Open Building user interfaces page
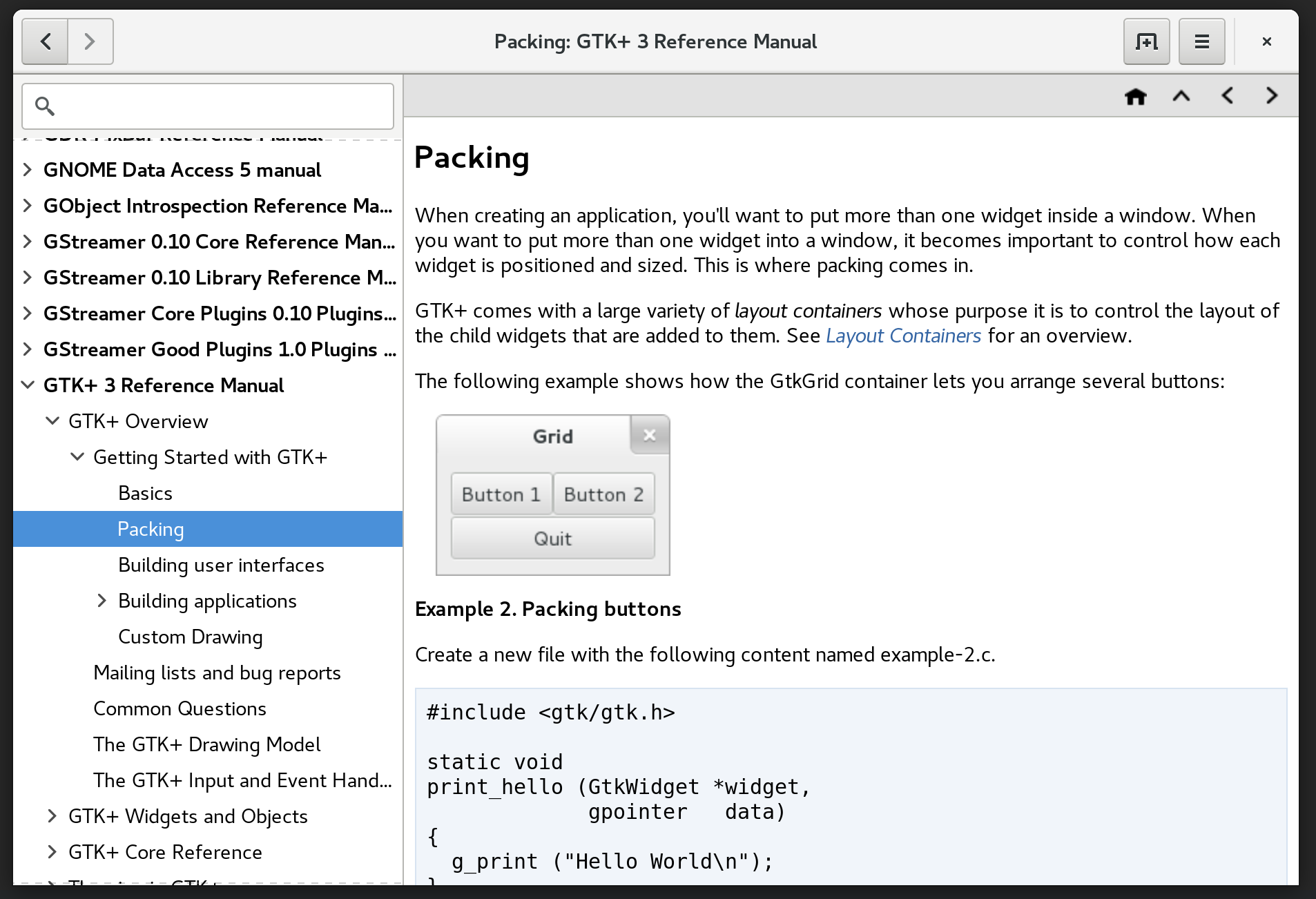Image resolution: width=1316 pixels, height=899 pixels. [x=221, y=565]
